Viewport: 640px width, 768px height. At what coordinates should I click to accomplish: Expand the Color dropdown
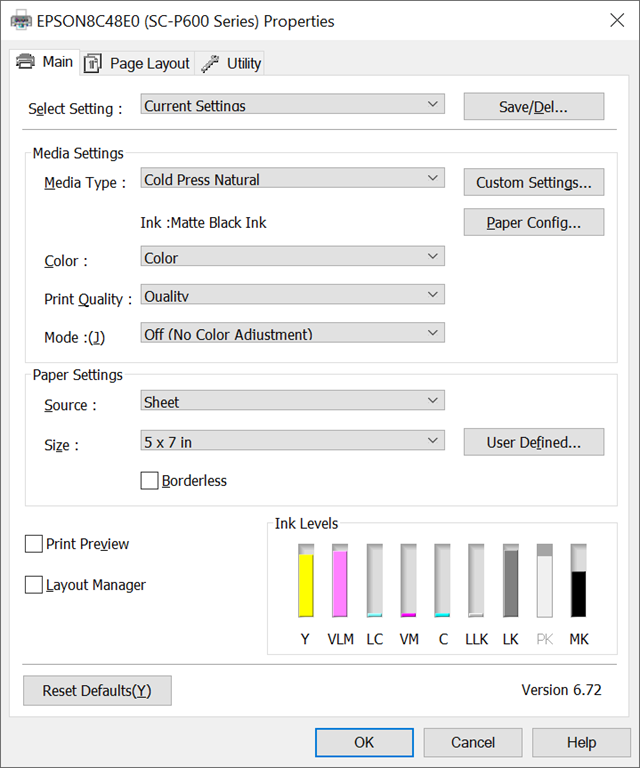[x=292, y=256]
